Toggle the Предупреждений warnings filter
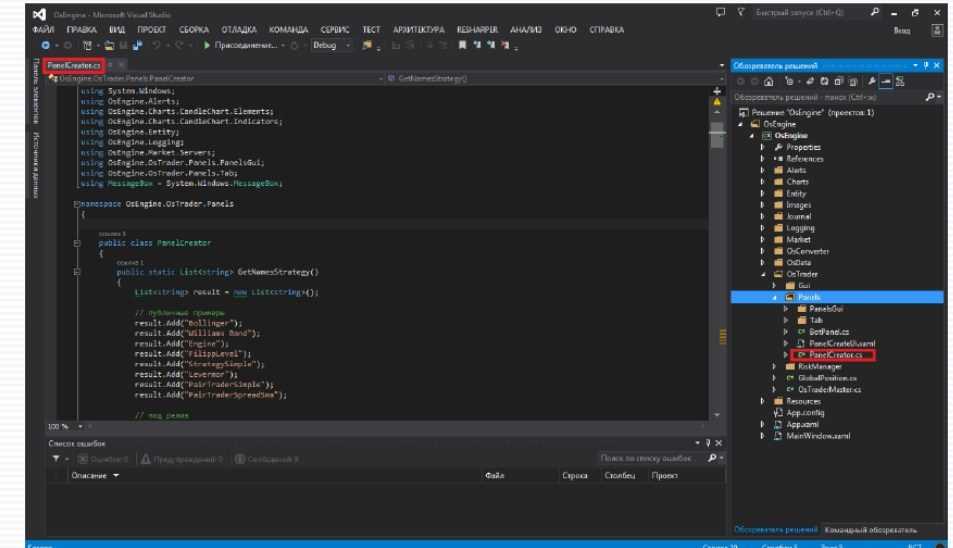 (183, 459)
